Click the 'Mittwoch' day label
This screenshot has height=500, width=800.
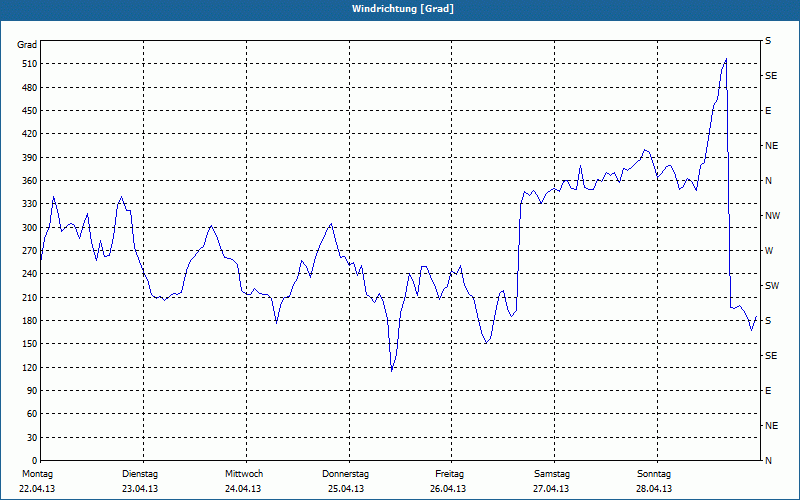click(x=244, y=474)
